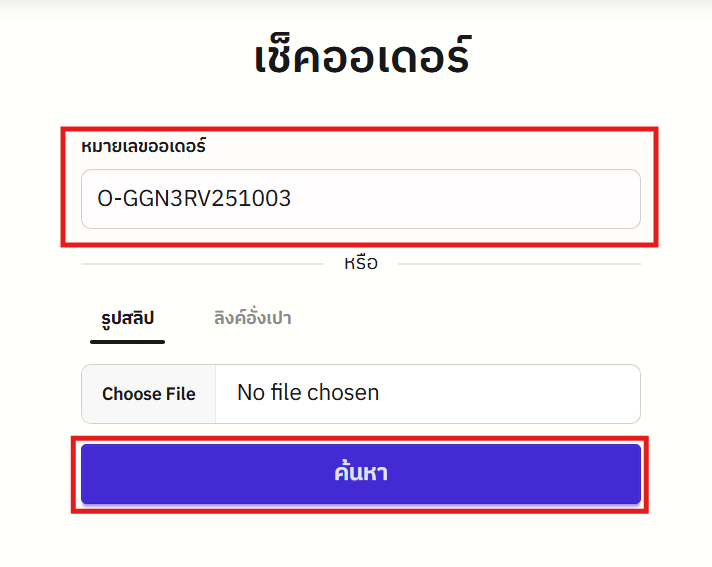
Task: Click the หรือ divider text
Action: pyautogui.click(x=360, y=264)
